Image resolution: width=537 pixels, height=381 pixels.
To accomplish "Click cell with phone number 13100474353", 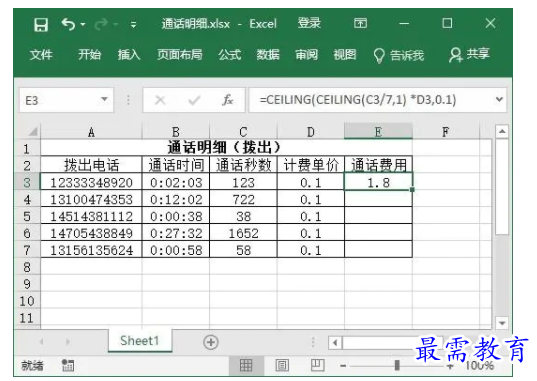I will coord(91,199).
